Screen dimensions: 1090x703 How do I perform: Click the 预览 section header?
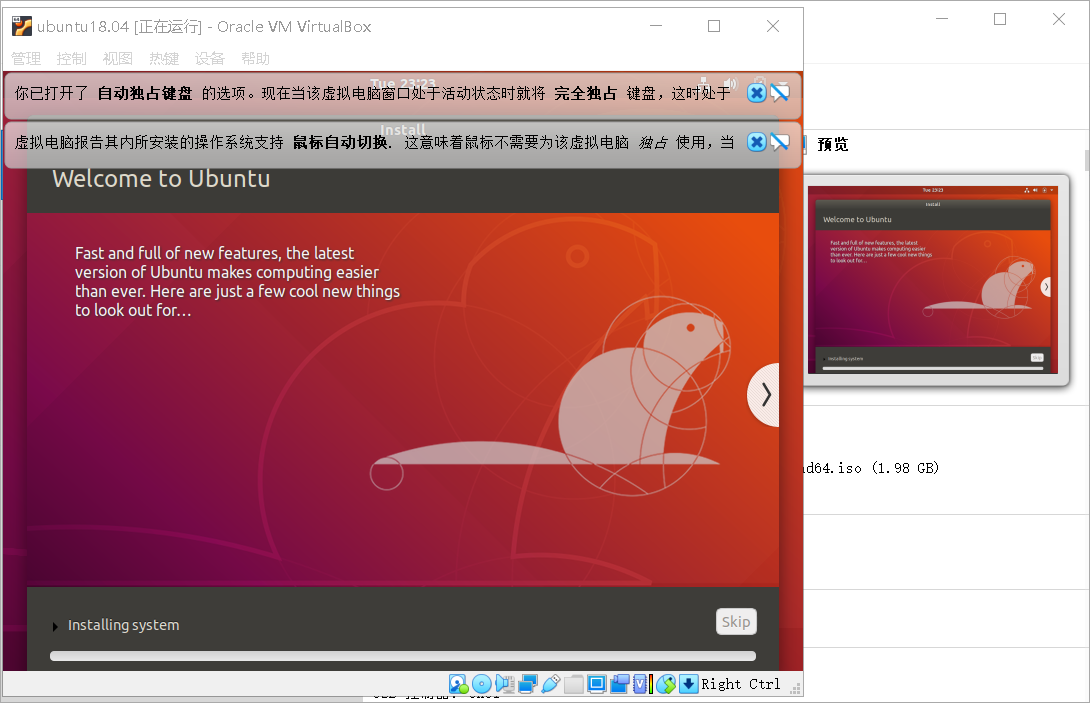[x=833, y=145]
